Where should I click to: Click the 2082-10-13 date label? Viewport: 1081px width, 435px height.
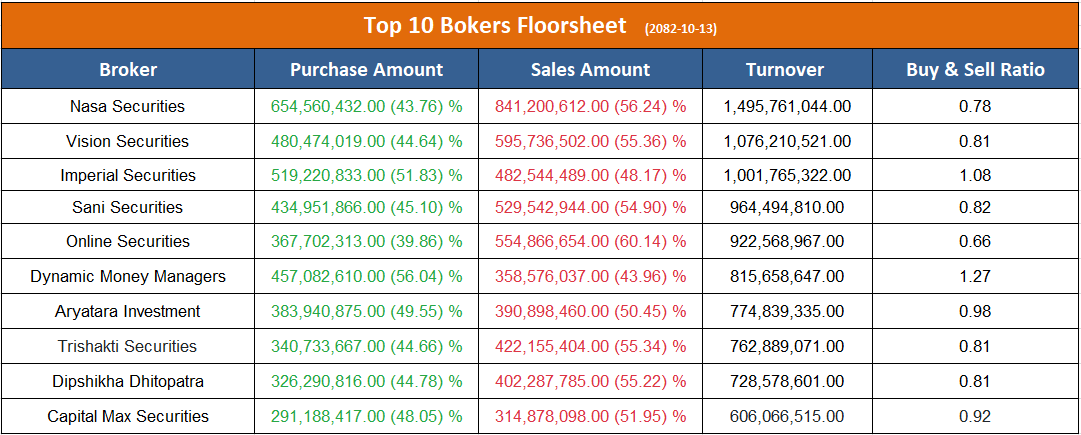pos(681,28)
